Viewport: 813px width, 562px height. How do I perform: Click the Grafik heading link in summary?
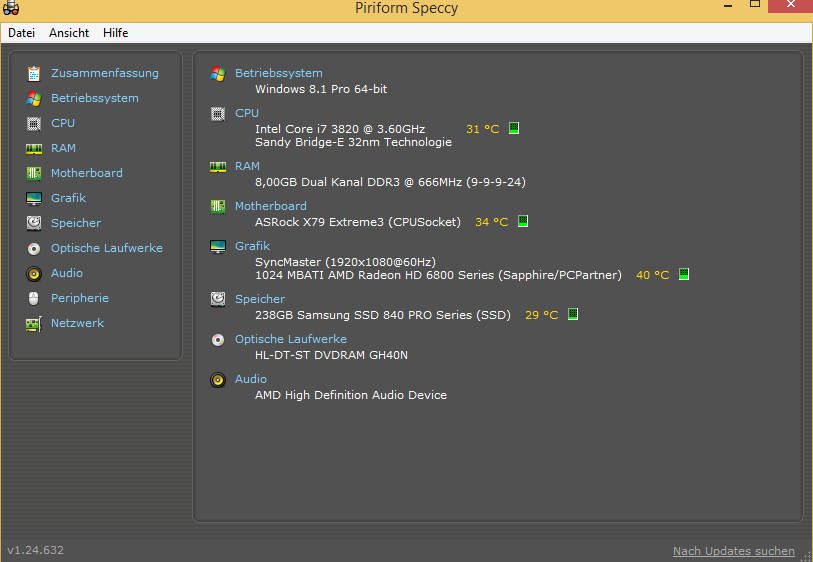(253, 246)
